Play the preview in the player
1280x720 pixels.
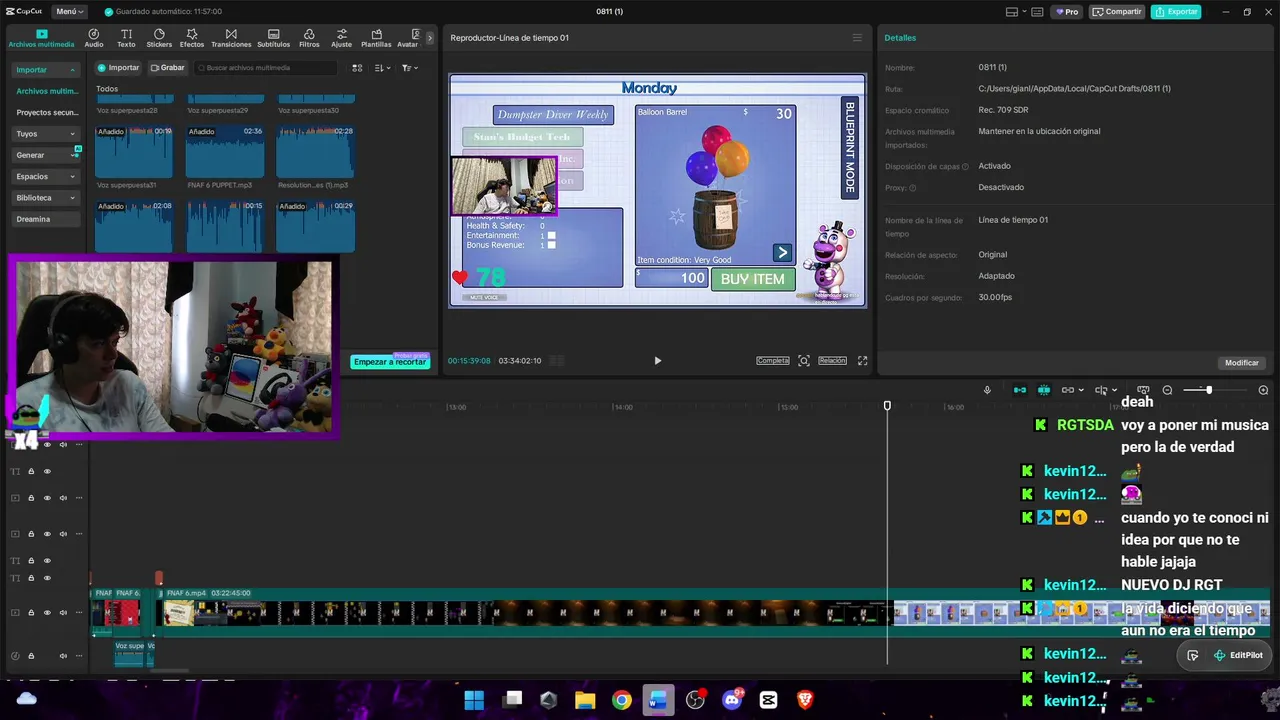tap(657, 361)
